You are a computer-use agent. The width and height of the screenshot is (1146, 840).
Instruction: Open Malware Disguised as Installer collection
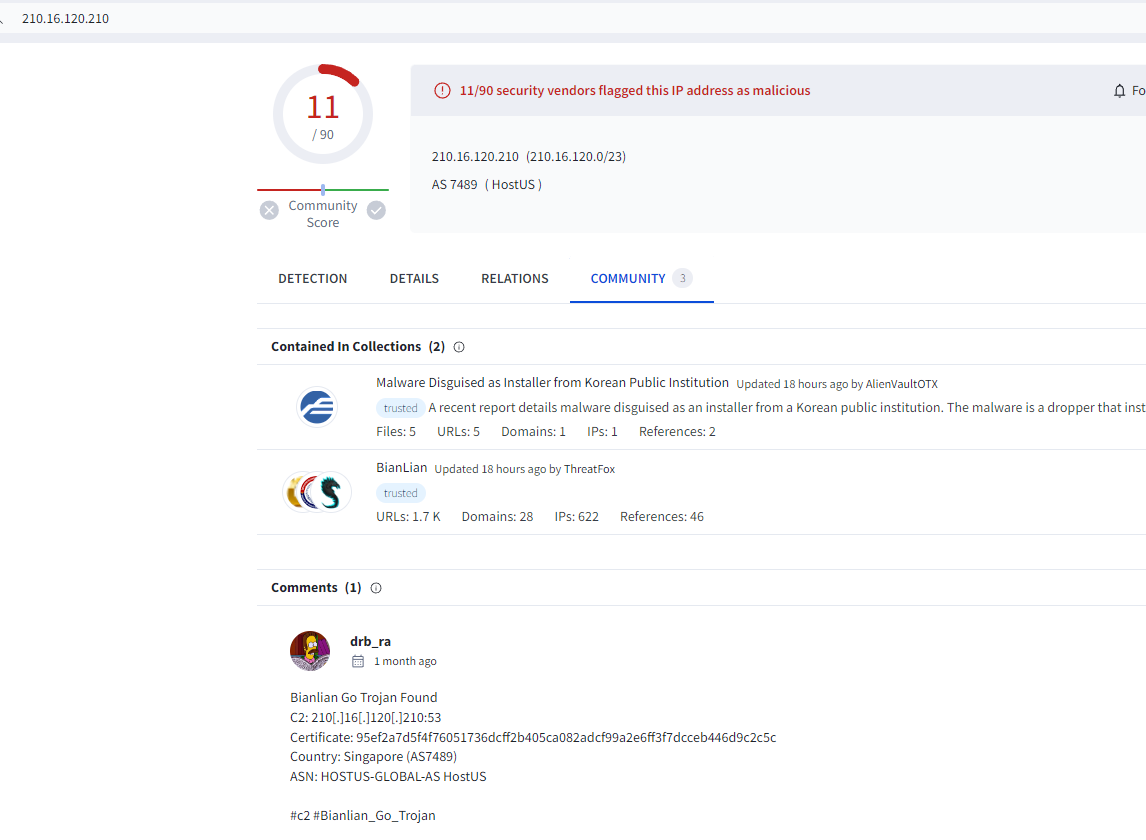tap(553, 382)
